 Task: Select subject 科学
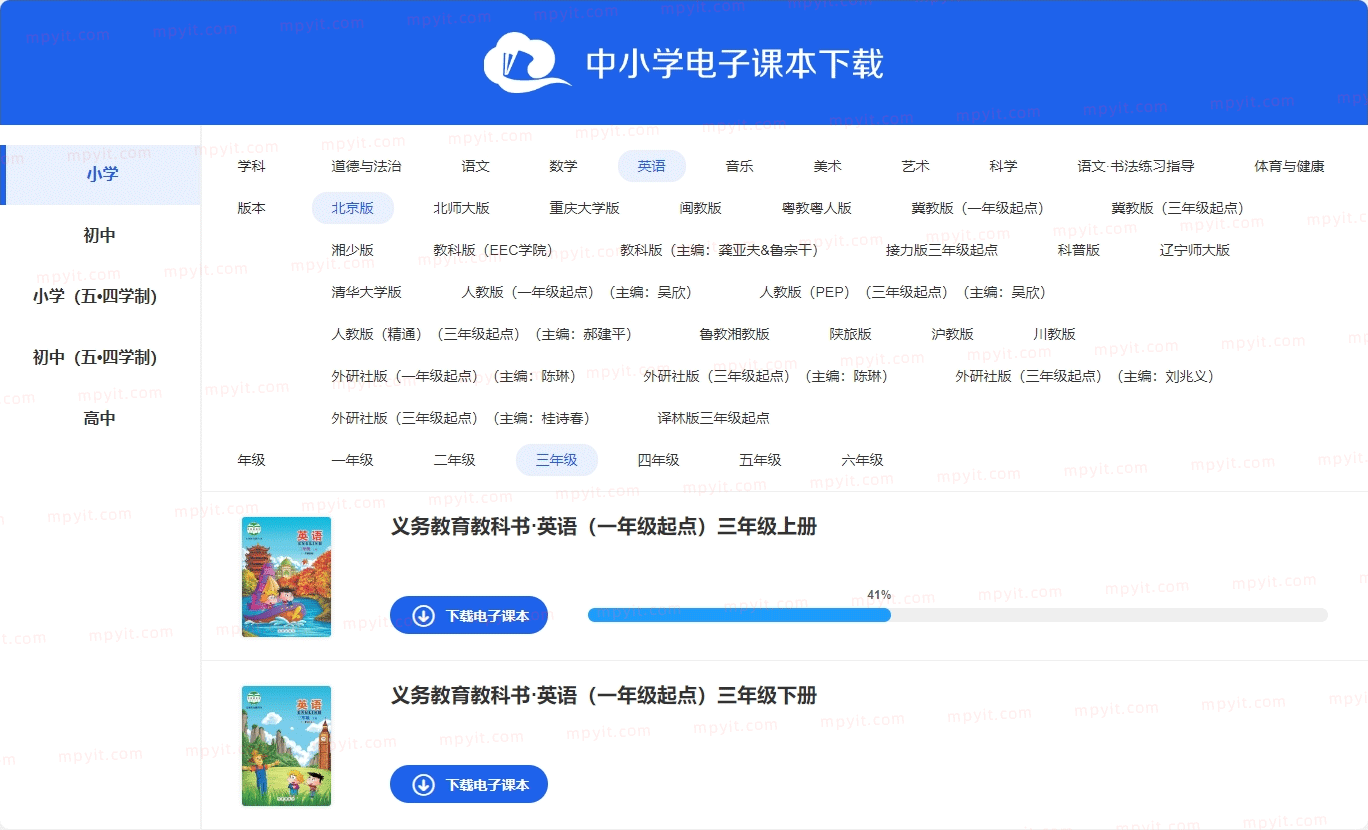coord(1004,166)
